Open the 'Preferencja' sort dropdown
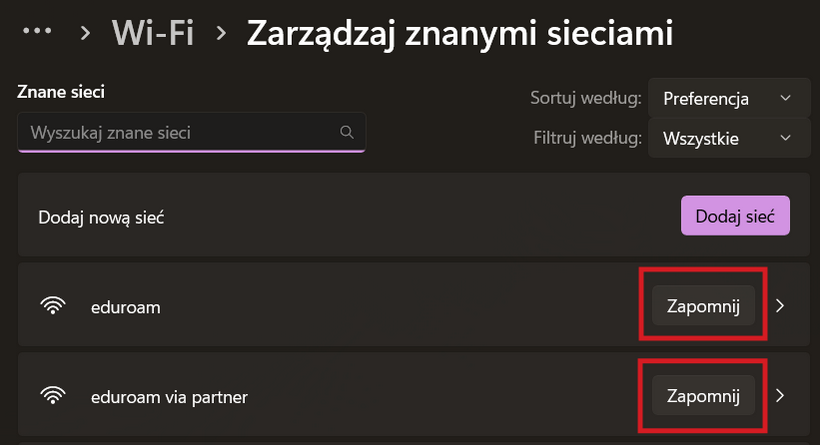This screenshot has width=820, height=445. (728, 98)
